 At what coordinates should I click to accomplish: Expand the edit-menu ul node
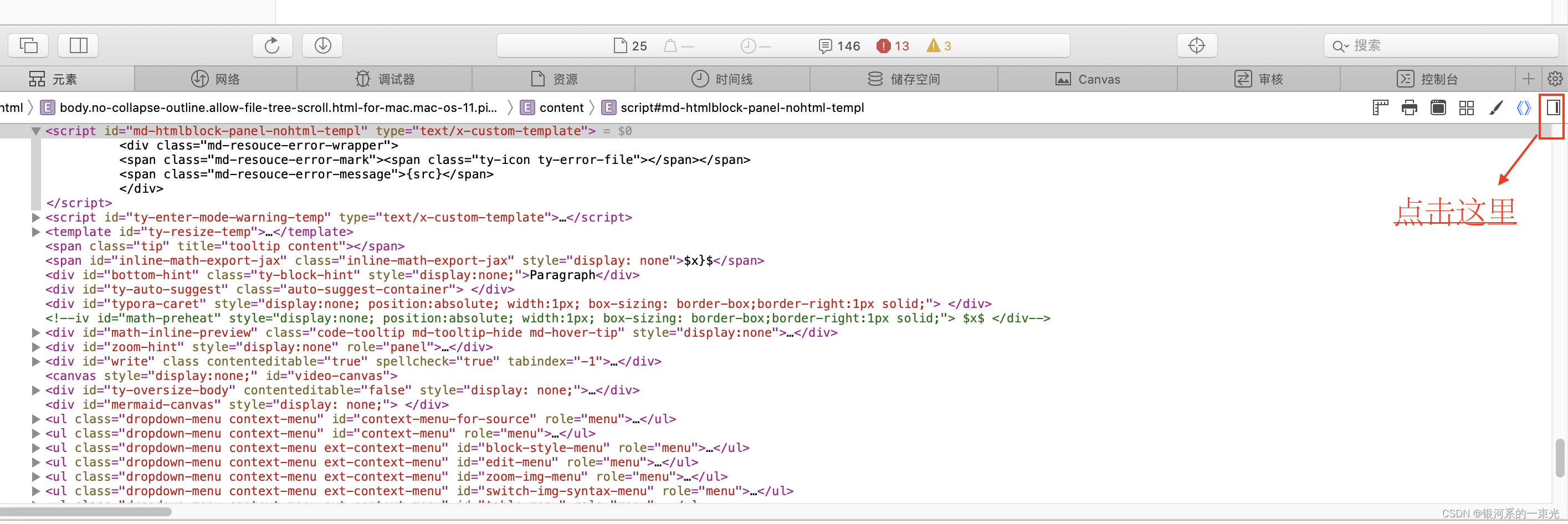click(x=36, y=463)
